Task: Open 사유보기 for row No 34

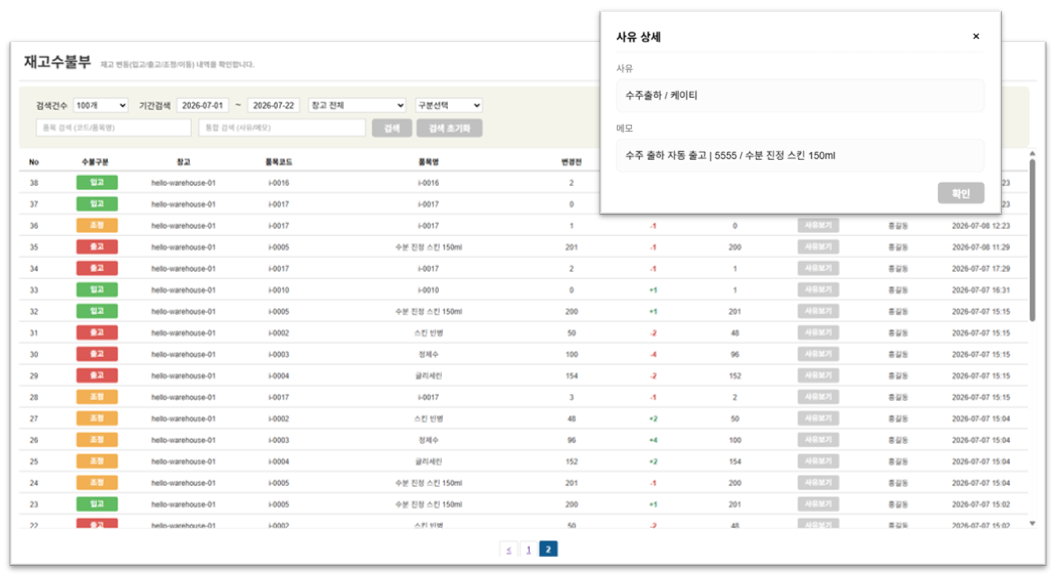Action: pyautogui.click(x=818, y=268)
